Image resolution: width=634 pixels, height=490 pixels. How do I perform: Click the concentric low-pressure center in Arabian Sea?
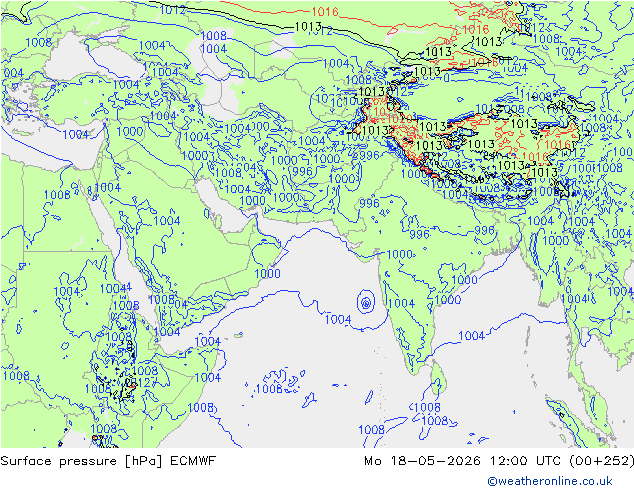(x=366, y=302)
